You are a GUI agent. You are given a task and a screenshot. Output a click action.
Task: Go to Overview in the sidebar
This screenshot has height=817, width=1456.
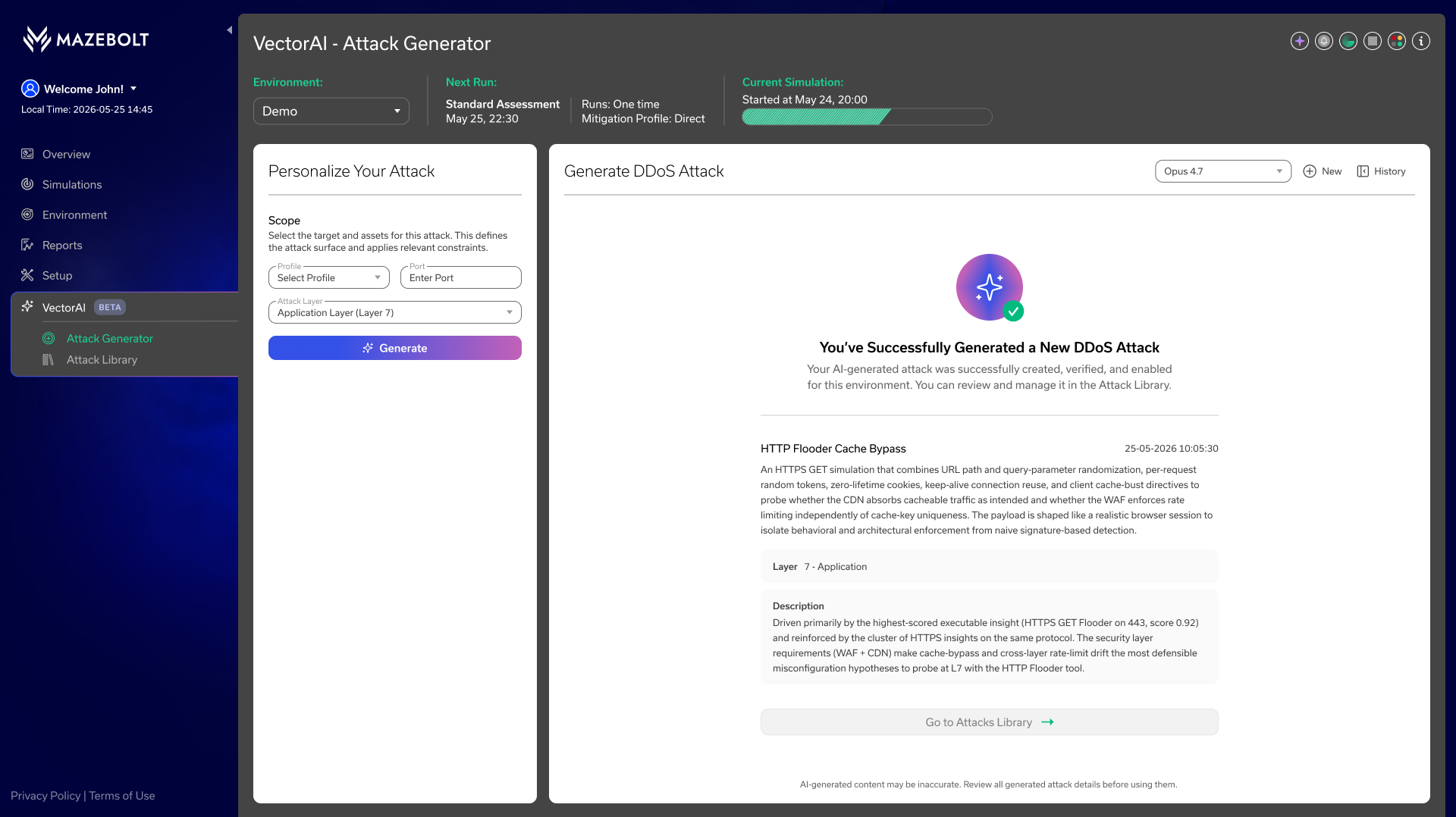tap(66, 154)
